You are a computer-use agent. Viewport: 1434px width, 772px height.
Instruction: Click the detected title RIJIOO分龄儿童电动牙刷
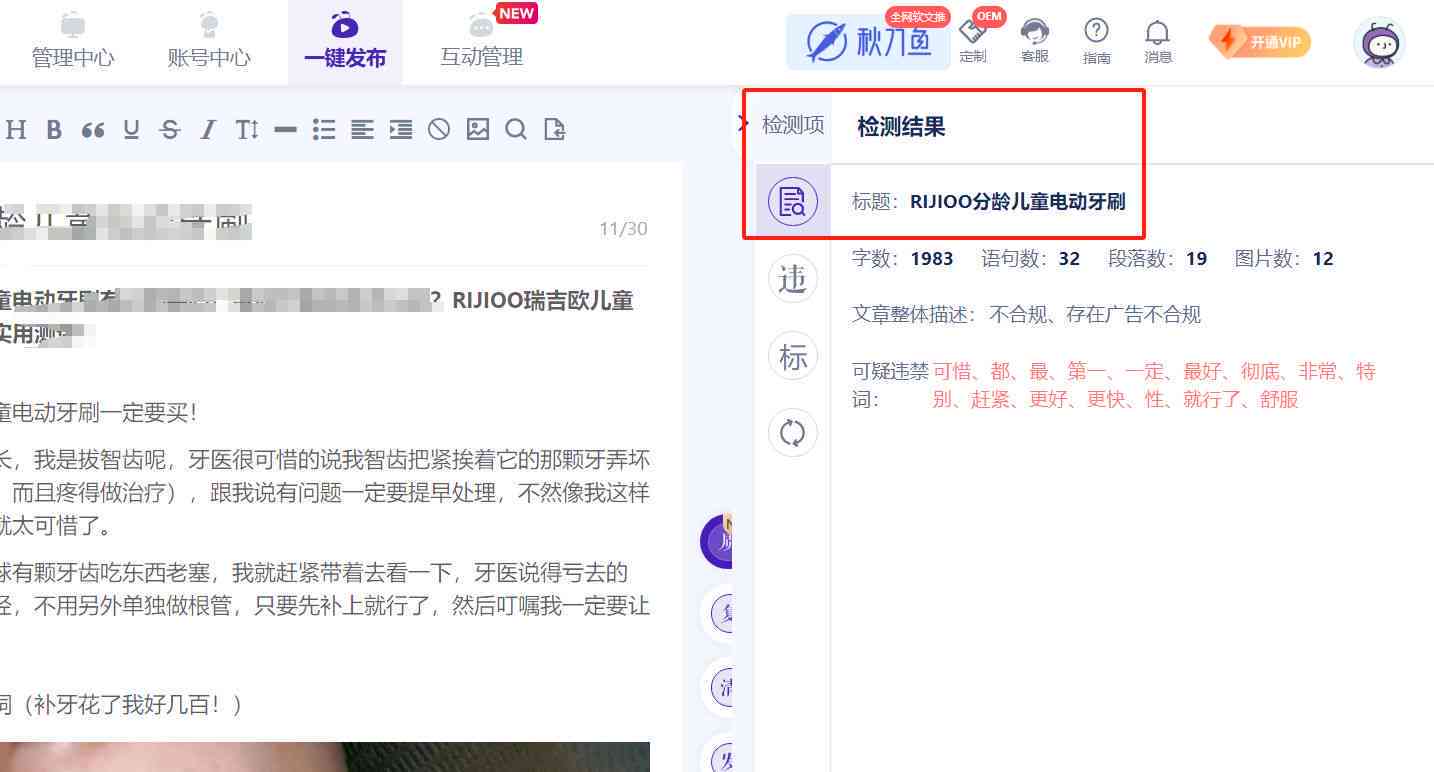coord(1018,202)
